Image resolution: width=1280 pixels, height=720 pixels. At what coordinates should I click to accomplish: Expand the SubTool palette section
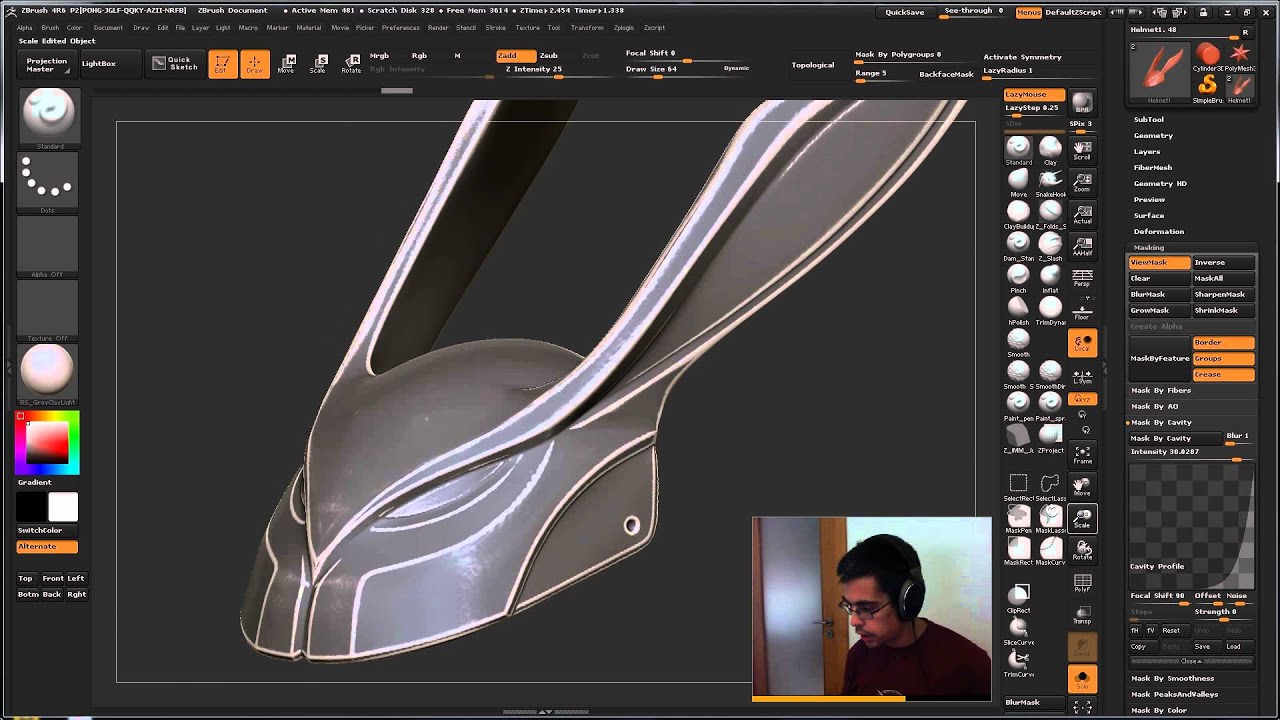point(1148,119)
